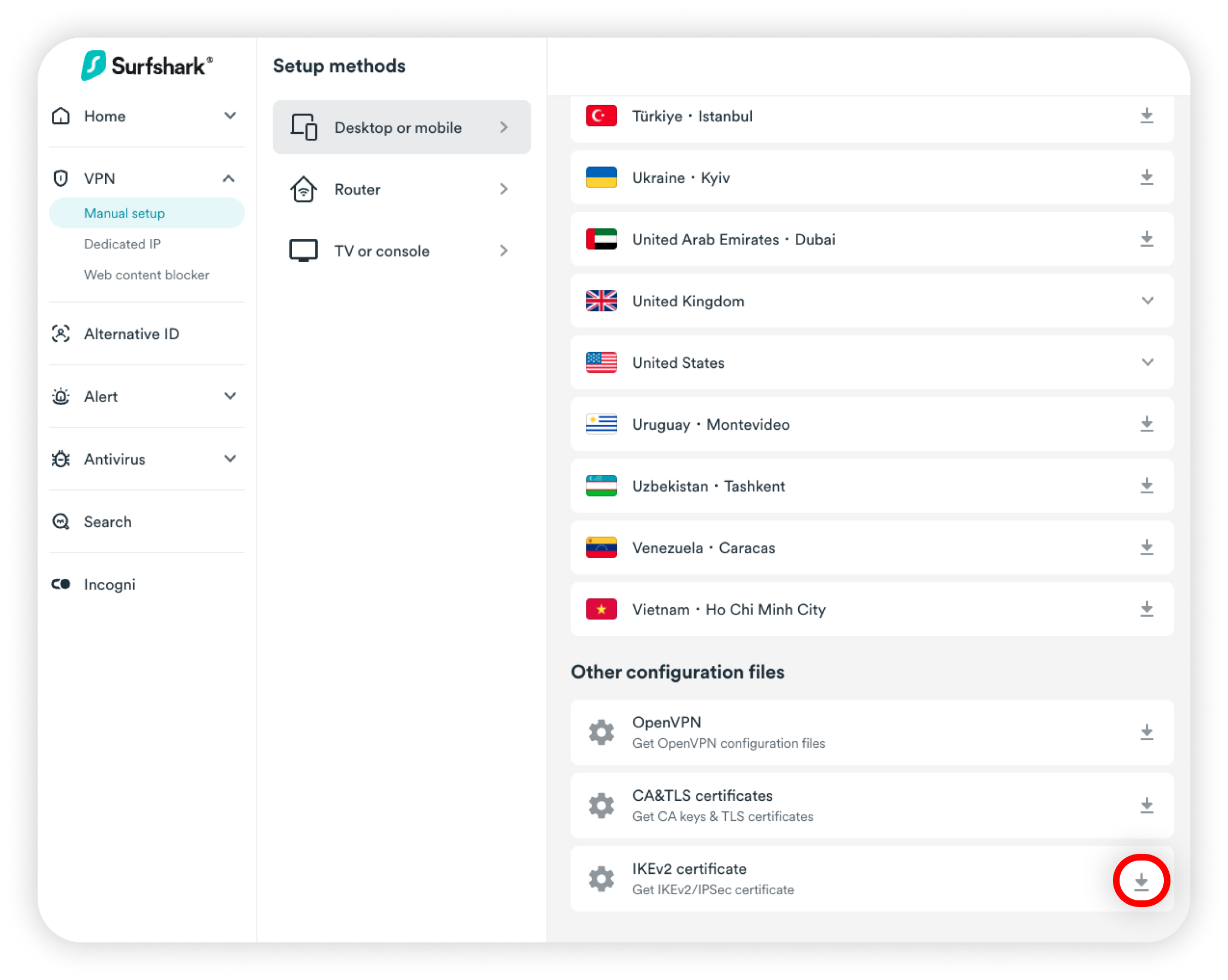Open Alternative ID in sidebar
This screenshot has width=1228, height=980.
(131, 333)
